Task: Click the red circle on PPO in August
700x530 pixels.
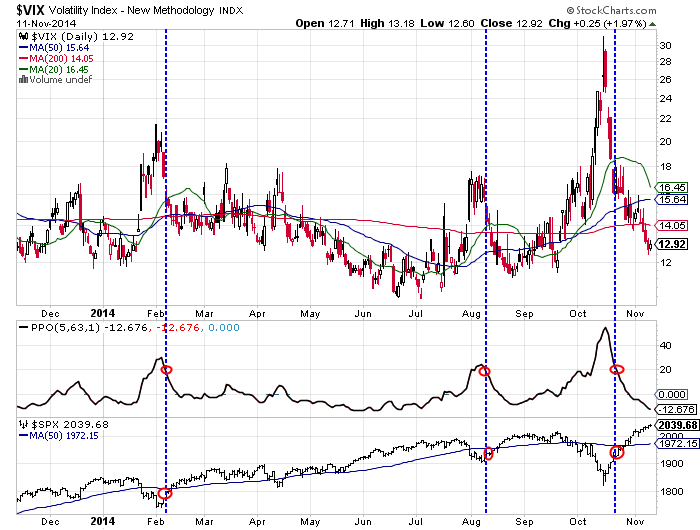Action: click(486, 371)
